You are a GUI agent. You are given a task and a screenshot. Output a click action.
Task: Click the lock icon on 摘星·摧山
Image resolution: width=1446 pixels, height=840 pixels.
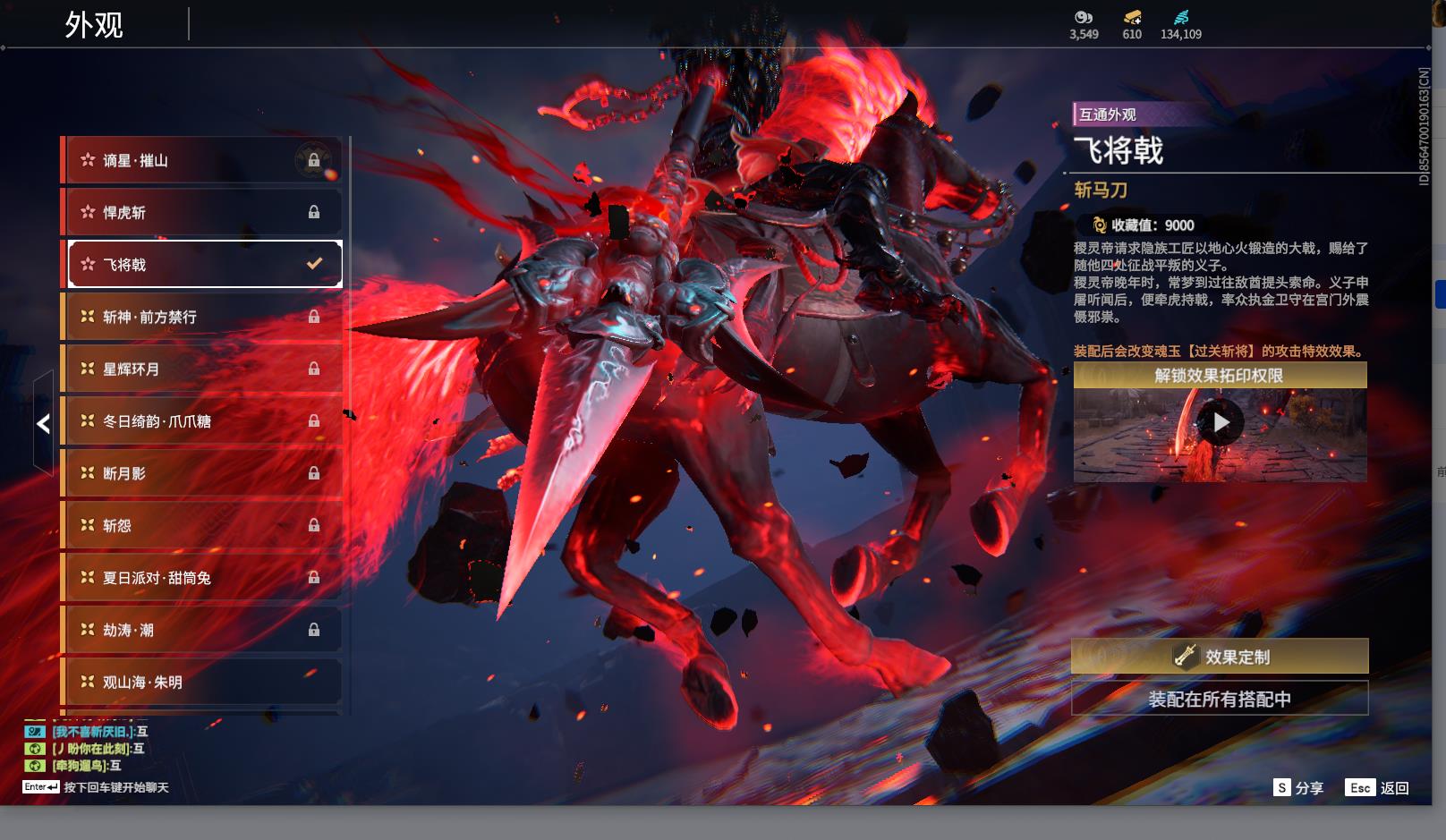coord(313,160)
